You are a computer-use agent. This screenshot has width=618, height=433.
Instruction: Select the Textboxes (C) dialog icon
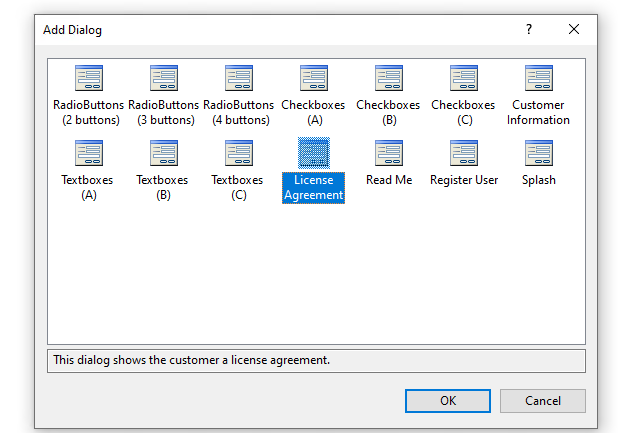coord(238,153)
